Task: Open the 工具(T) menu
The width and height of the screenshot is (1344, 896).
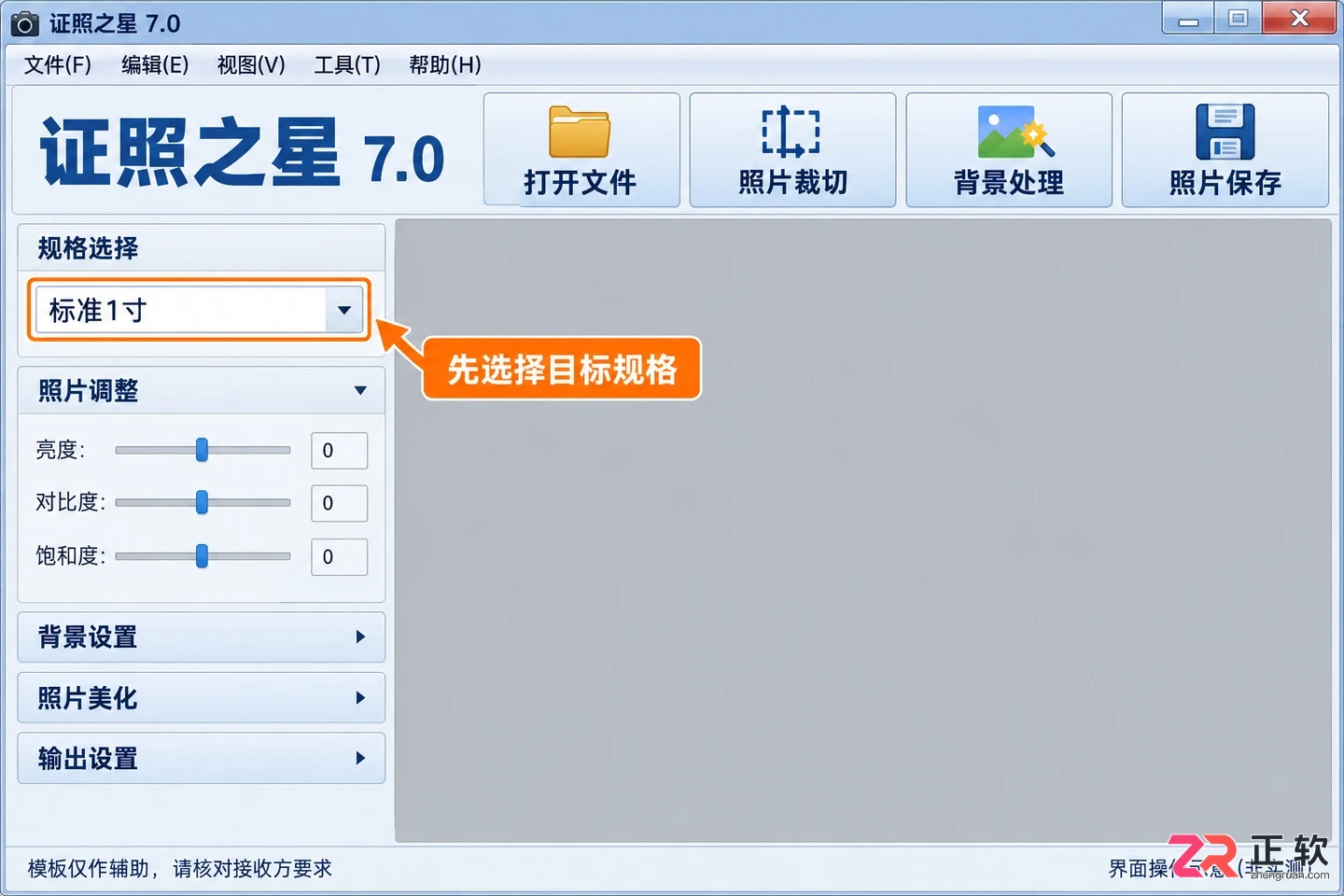Action: point(347,64)
